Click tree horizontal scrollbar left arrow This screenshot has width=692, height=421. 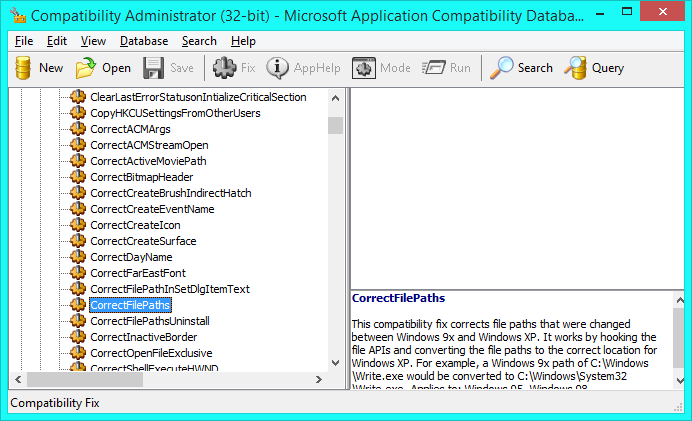coord(18,379)
